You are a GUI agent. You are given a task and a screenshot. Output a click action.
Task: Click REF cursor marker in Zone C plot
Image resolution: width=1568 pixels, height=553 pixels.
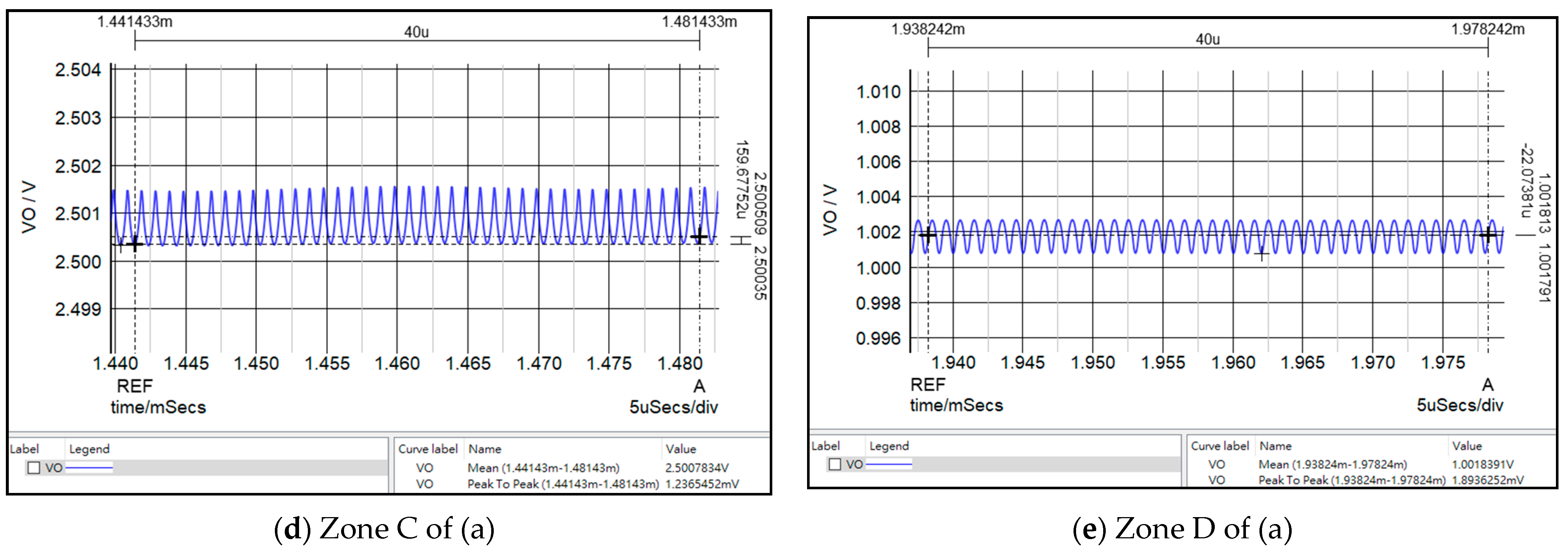135,245
